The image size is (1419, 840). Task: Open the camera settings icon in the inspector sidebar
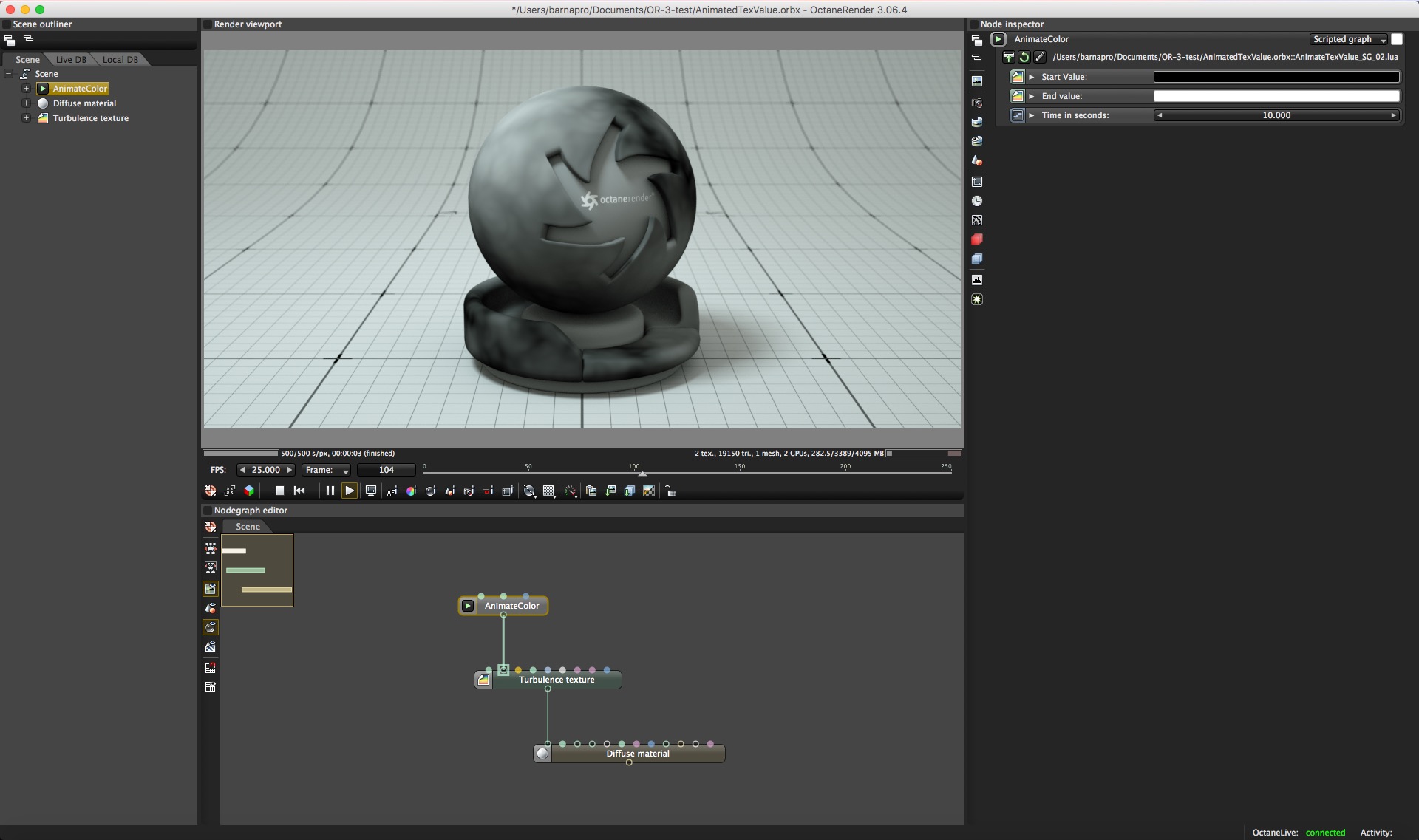pos(977,103)
